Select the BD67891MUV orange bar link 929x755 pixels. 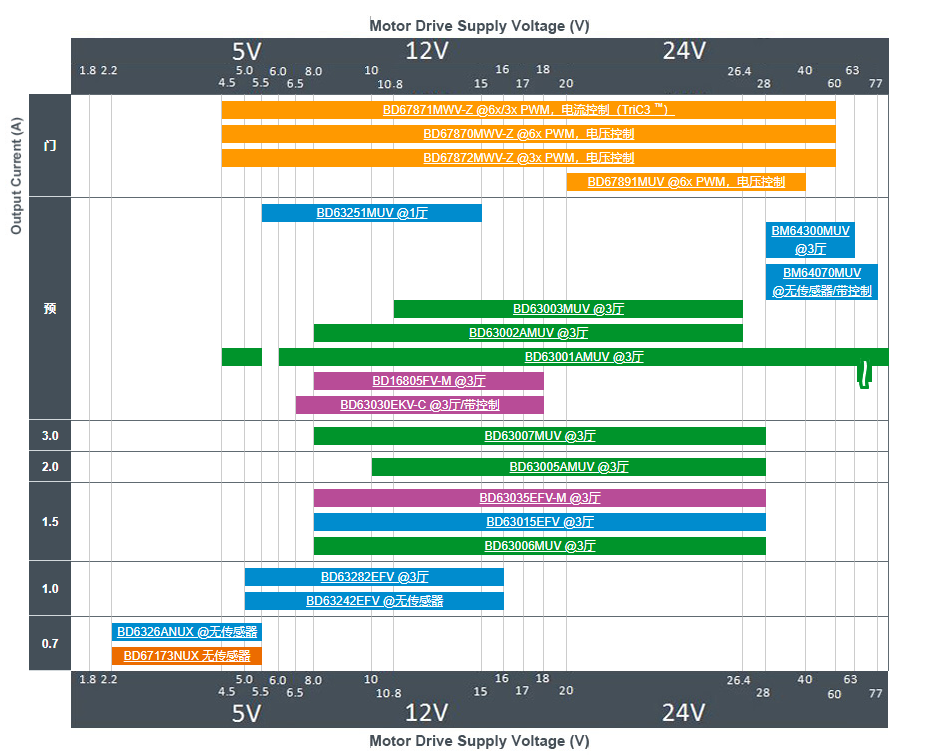click(x=685, y=182)
